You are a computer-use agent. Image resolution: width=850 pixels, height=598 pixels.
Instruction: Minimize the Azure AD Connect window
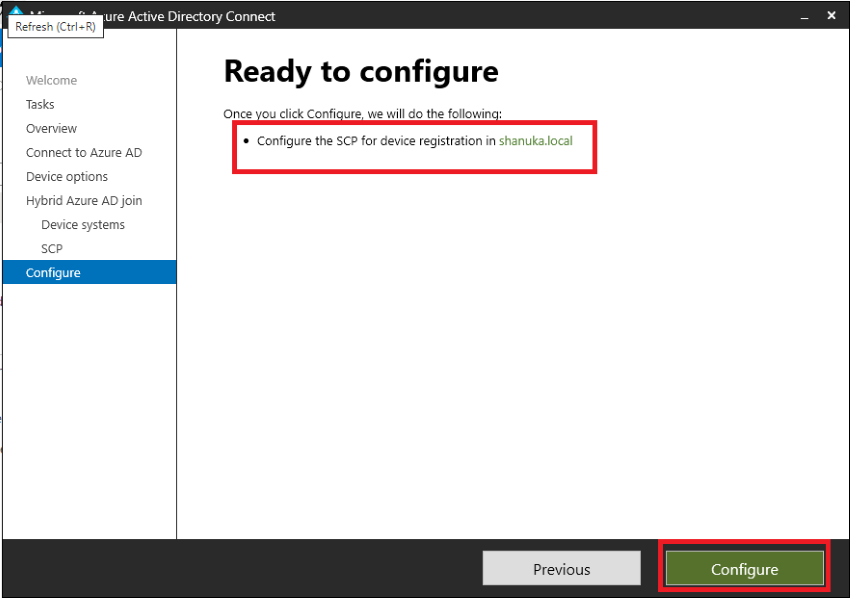[805, 16]
